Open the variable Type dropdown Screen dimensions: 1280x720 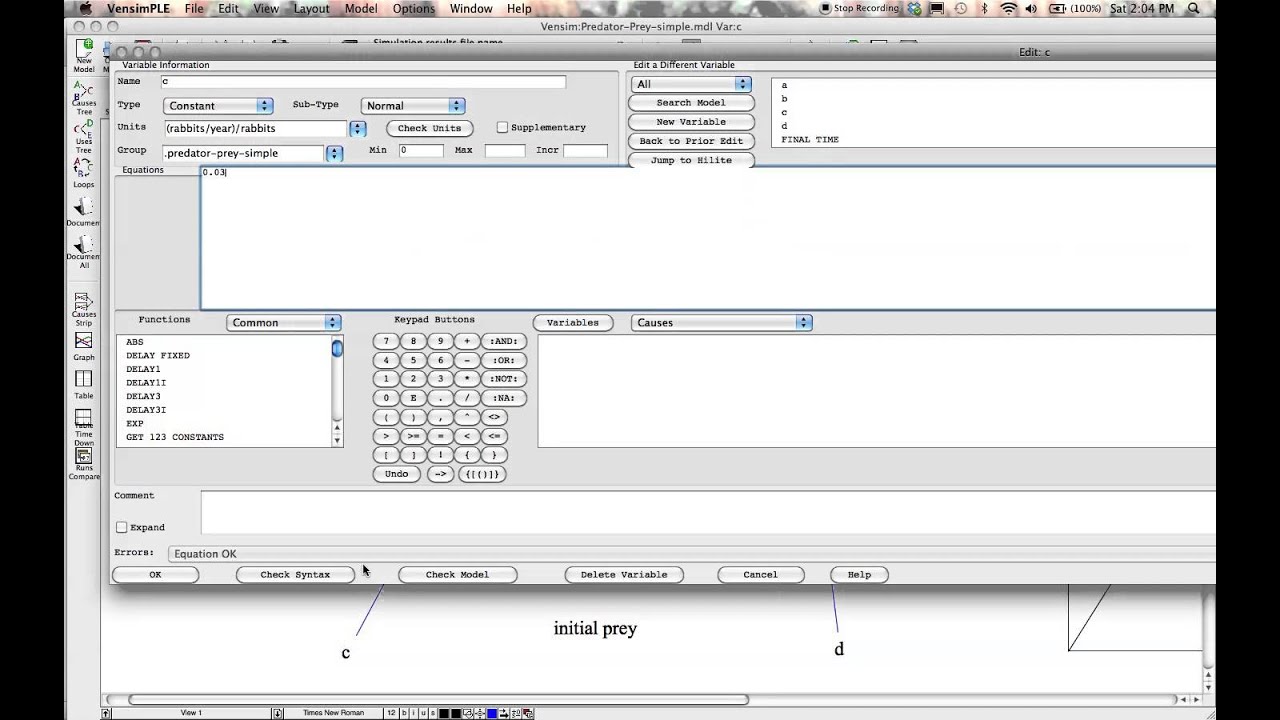point(218,106)
